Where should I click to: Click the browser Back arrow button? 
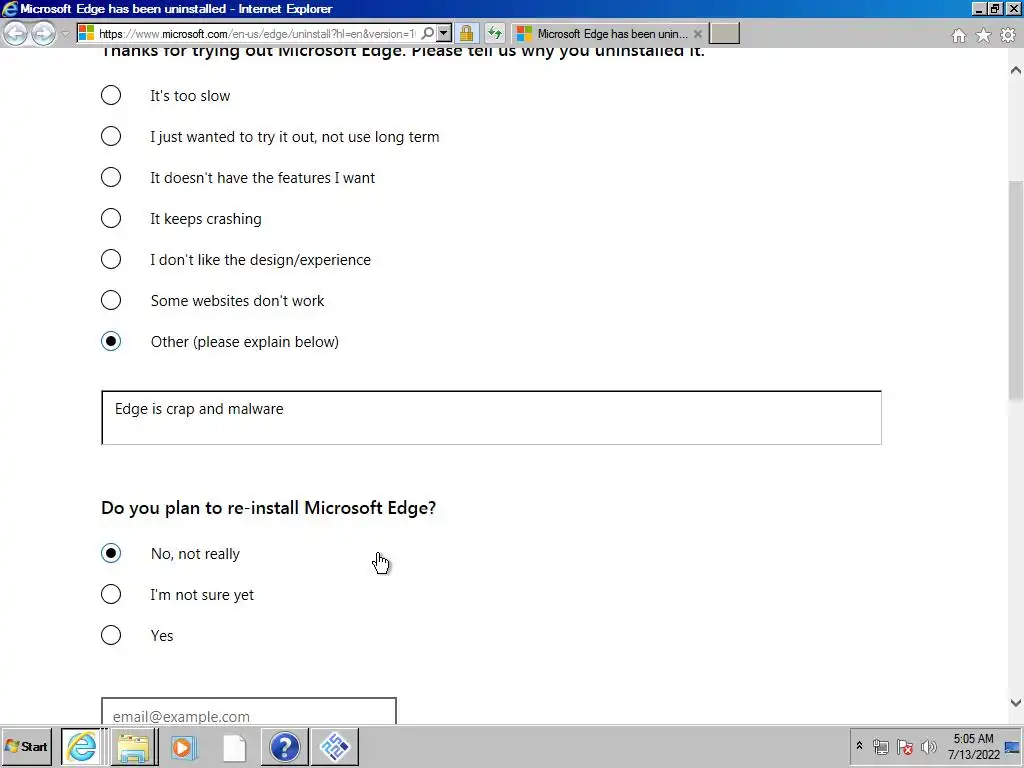click(x=16, y=33)
